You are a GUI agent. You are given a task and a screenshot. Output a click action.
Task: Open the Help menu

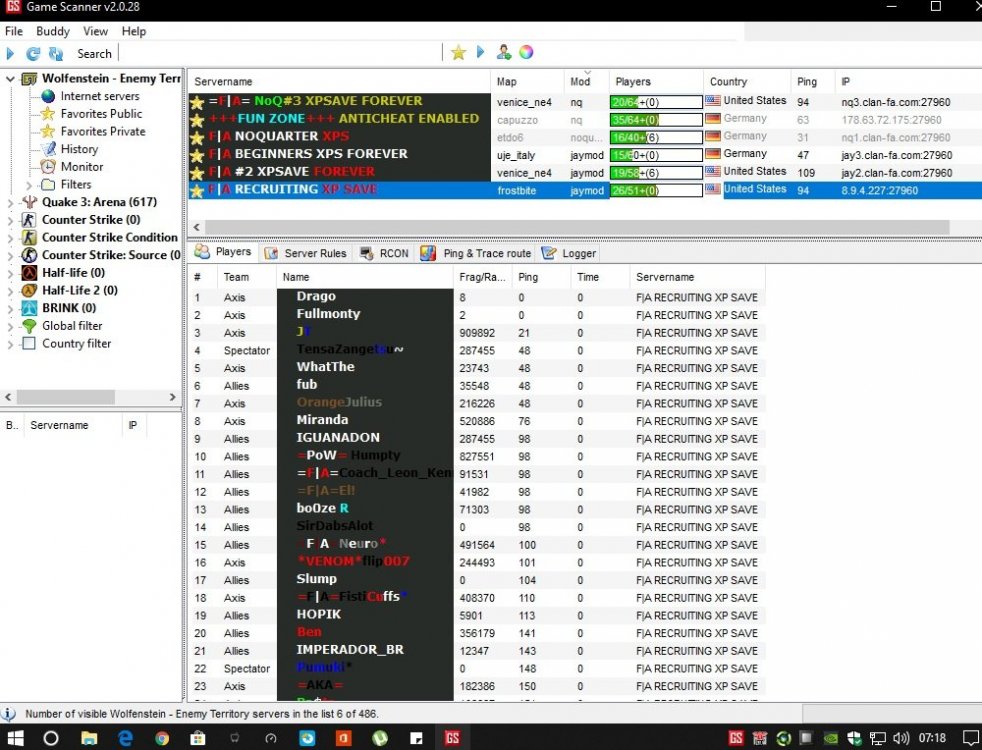click(133, 31)
